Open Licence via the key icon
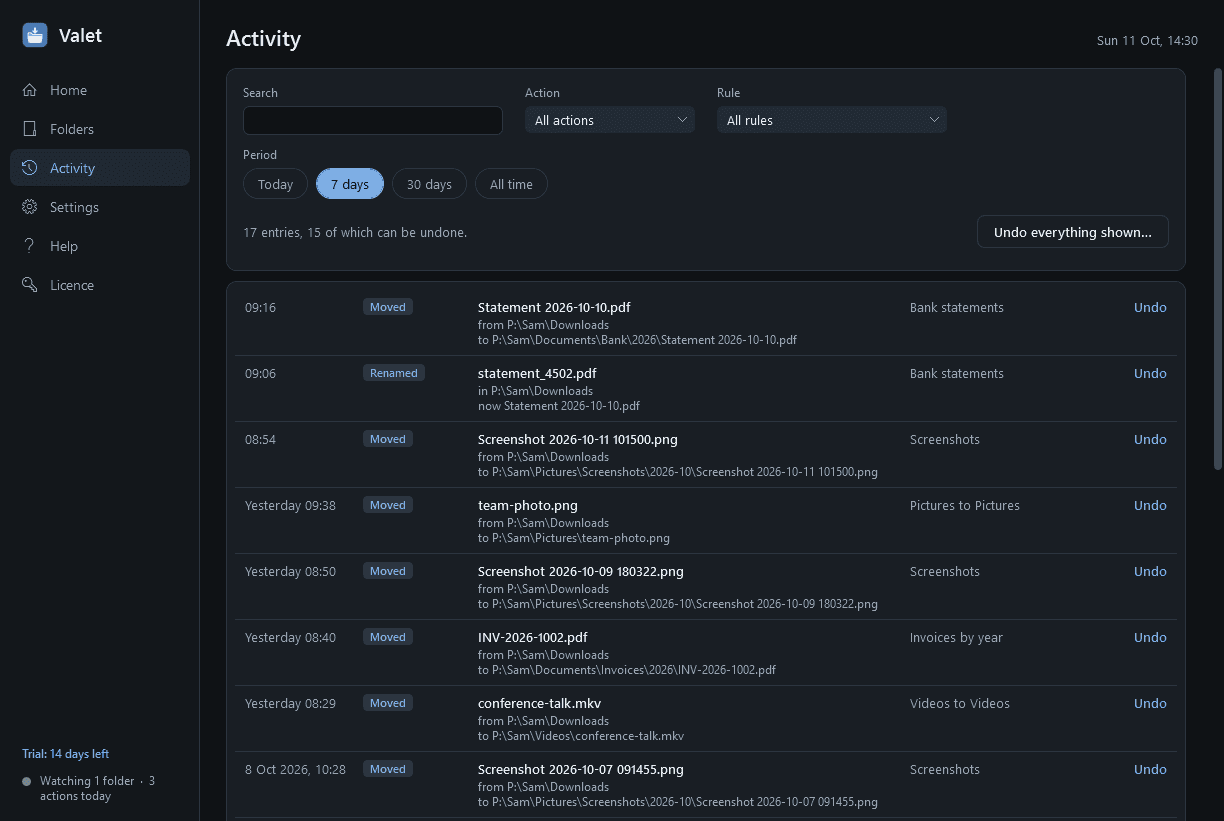This screenshot has height=821, width=1224. point(30,285)
